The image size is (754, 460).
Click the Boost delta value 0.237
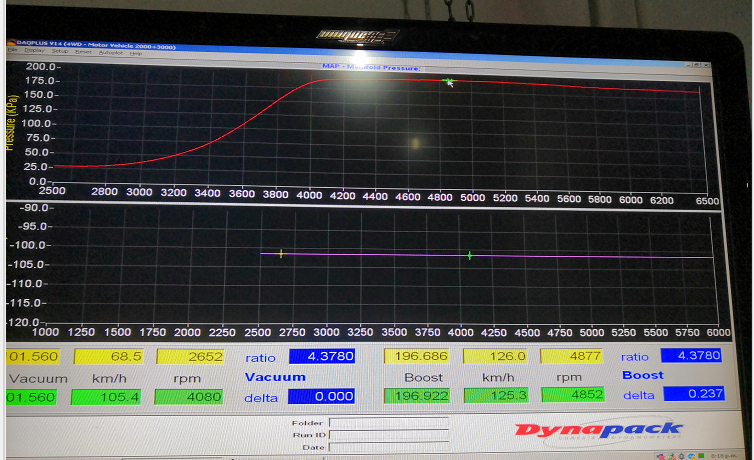tap(691, 394)
